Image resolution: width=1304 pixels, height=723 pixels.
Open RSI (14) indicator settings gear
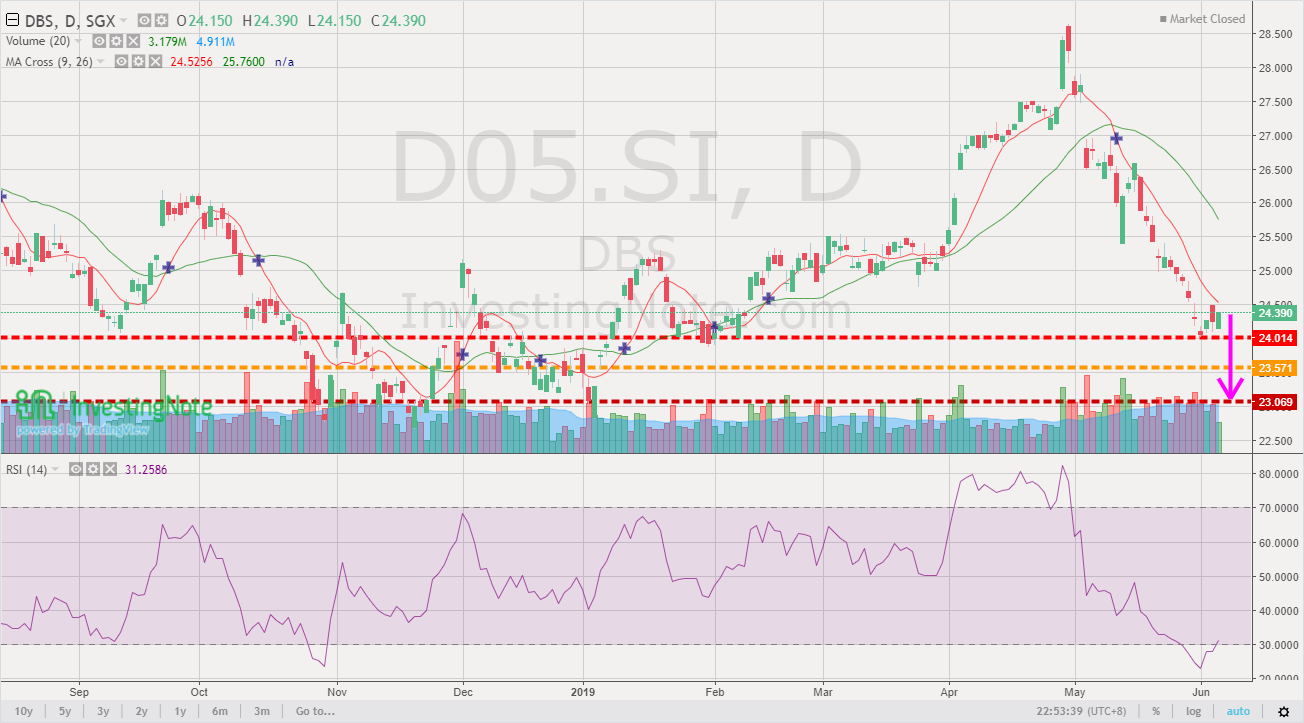click(92, 468)
